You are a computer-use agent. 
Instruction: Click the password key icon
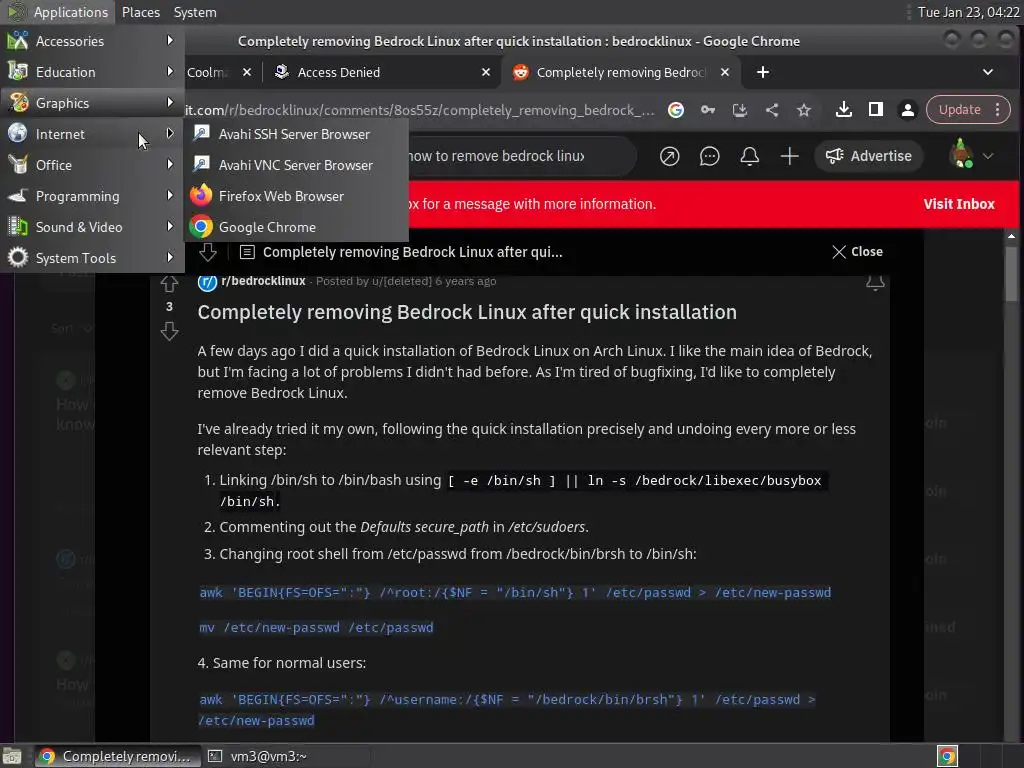point(708,110)
